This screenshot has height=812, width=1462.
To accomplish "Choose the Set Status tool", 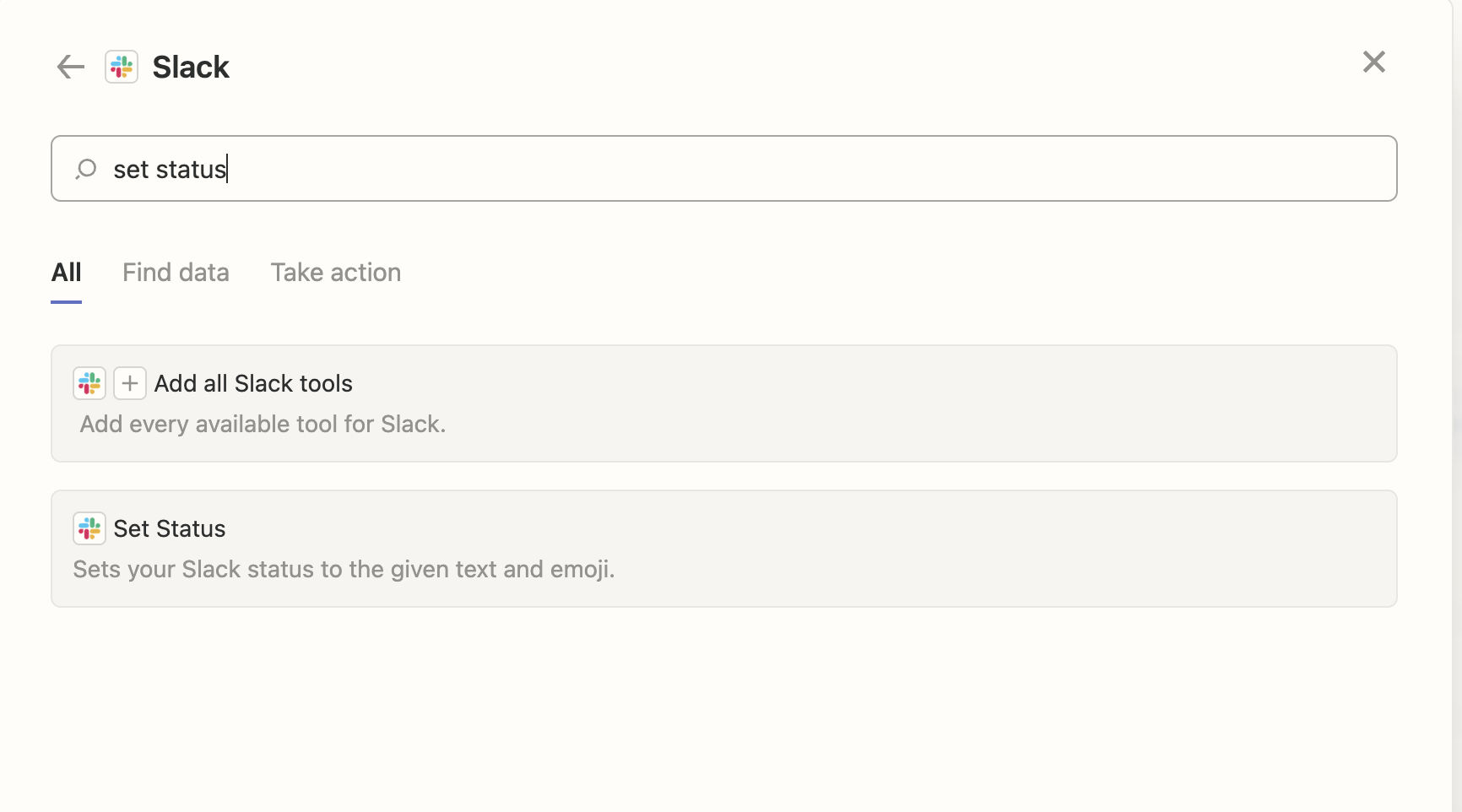I will pos(724,549).
